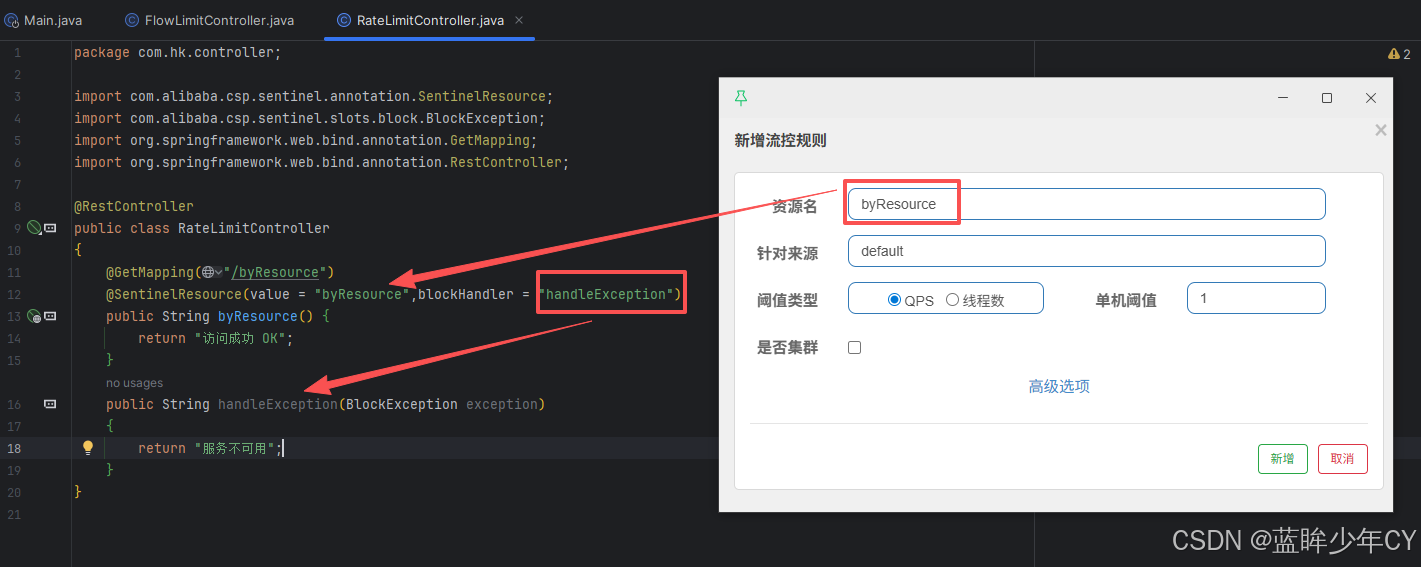Click the 单机阈值 input field with value 1
Image resolution: width=1421 pixels, height=567 pixels.
coord(1256,298)
